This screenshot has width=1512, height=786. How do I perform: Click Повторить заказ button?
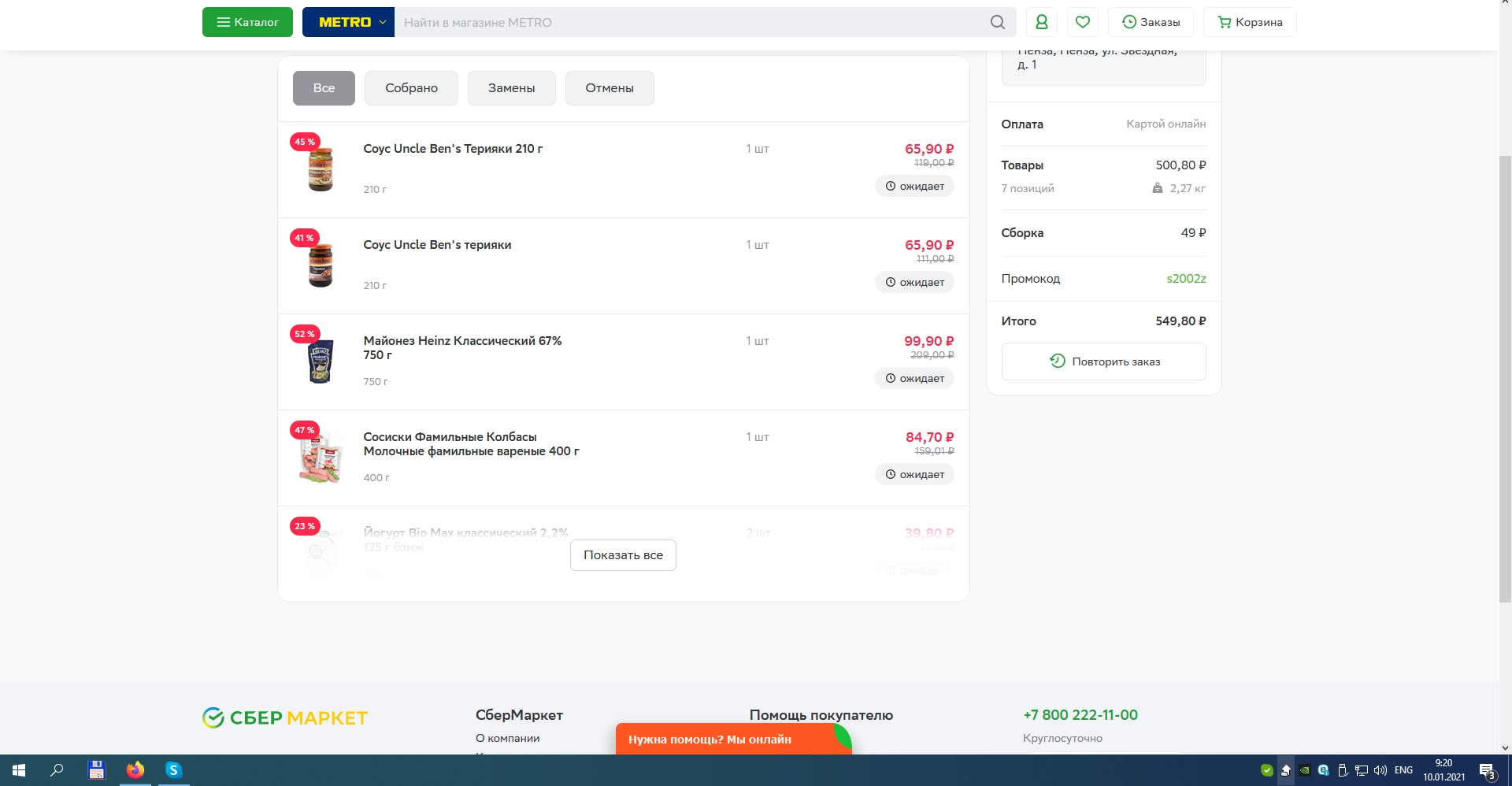coord(1103,361)
